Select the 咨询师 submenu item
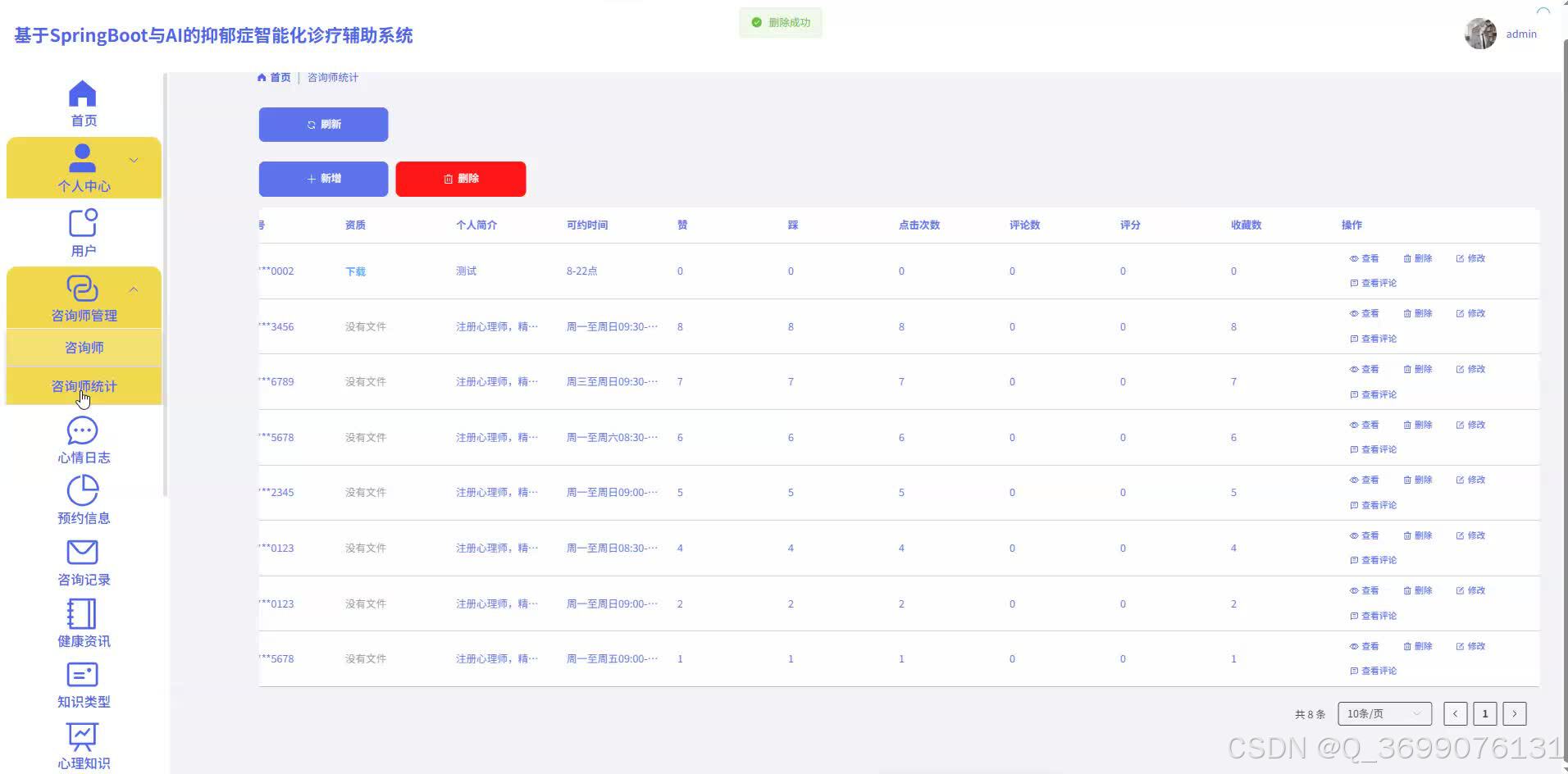 coord(84,348)
